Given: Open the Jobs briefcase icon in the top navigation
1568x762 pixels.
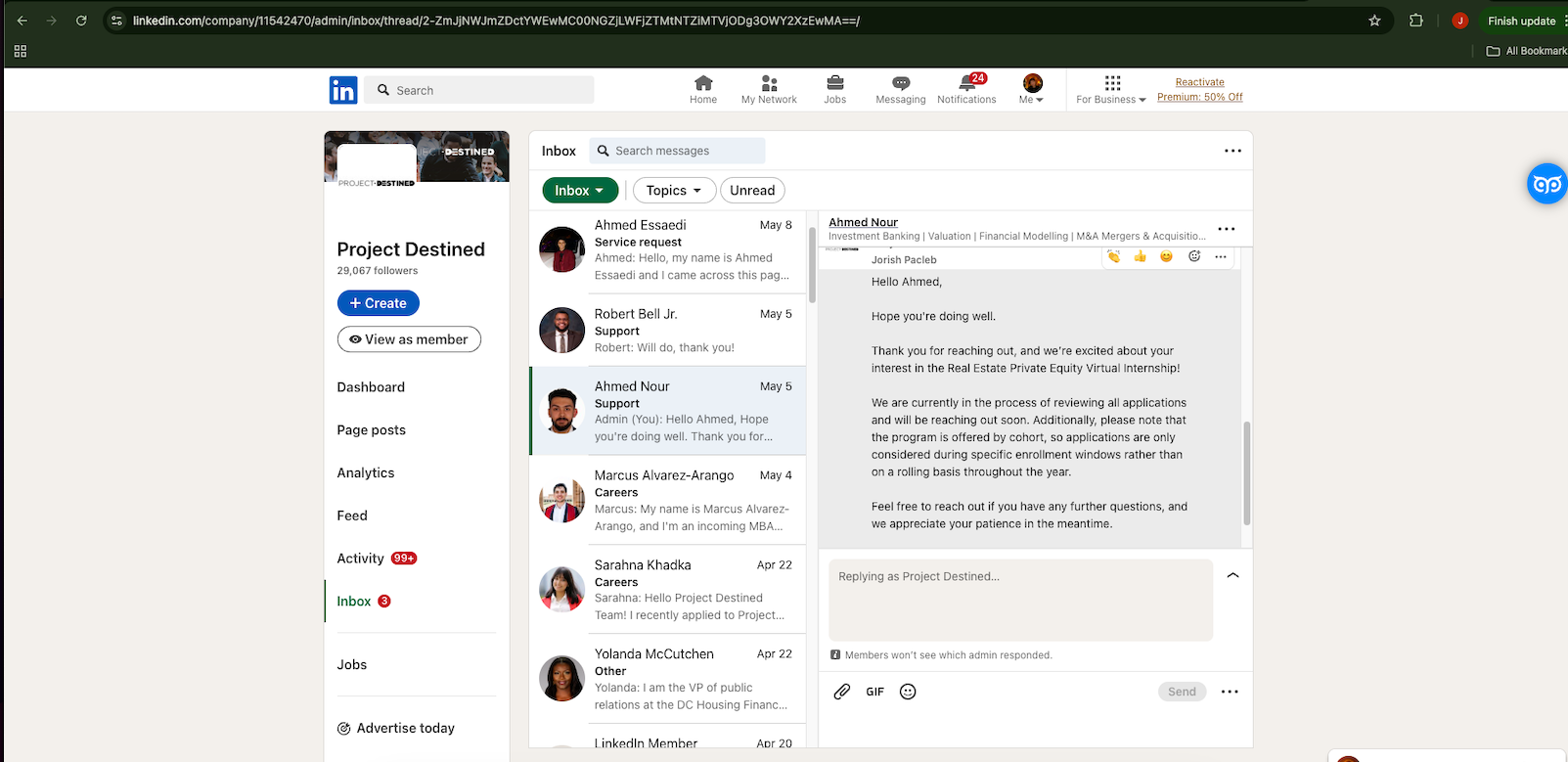Looking at the screenshot, I should coord(835,90).
